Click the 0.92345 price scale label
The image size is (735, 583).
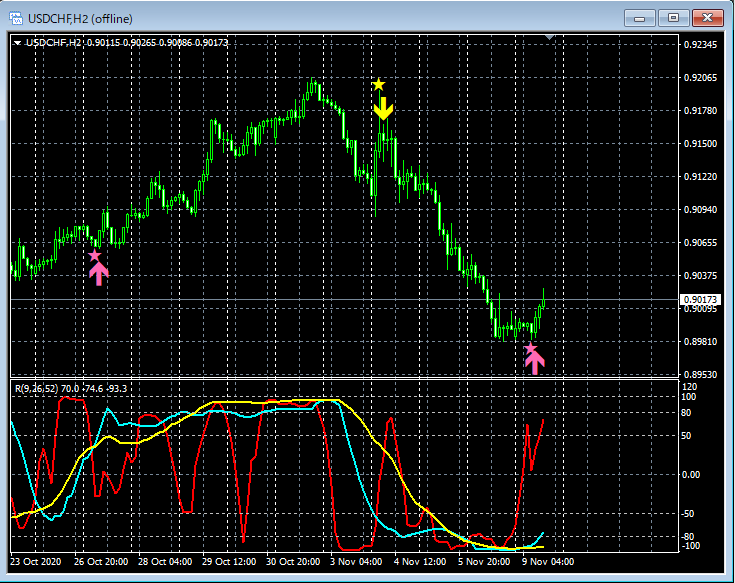point(700,45)
